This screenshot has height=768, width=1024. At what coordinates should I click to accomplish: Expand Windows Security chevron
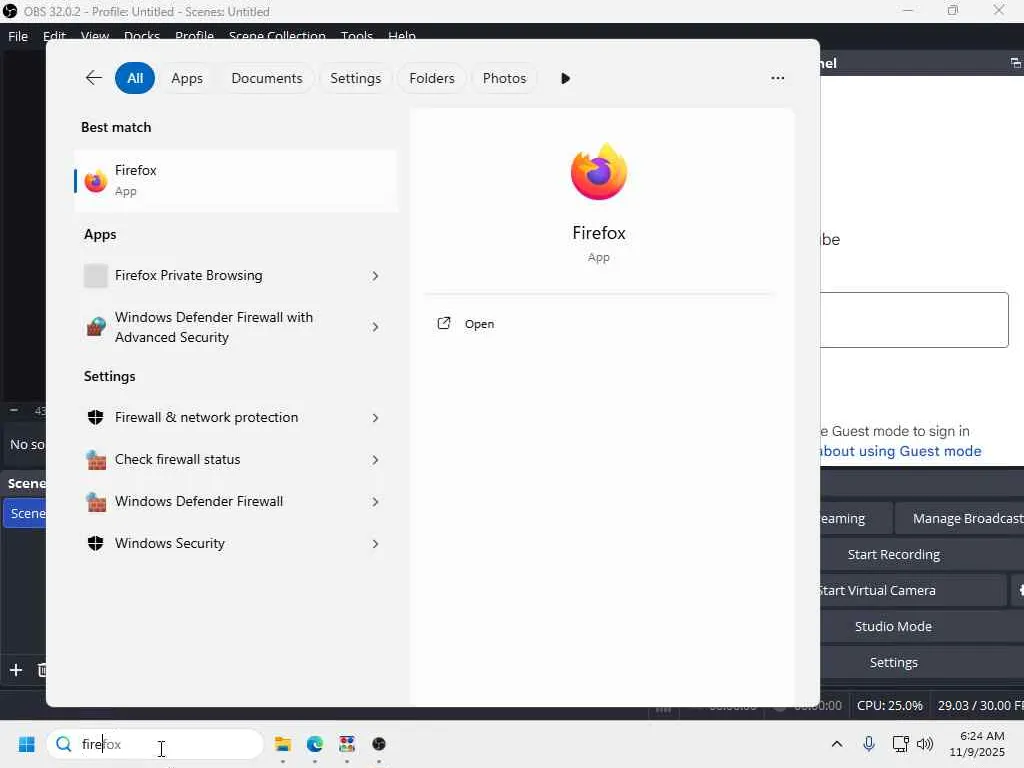click(x=375, y=543)
